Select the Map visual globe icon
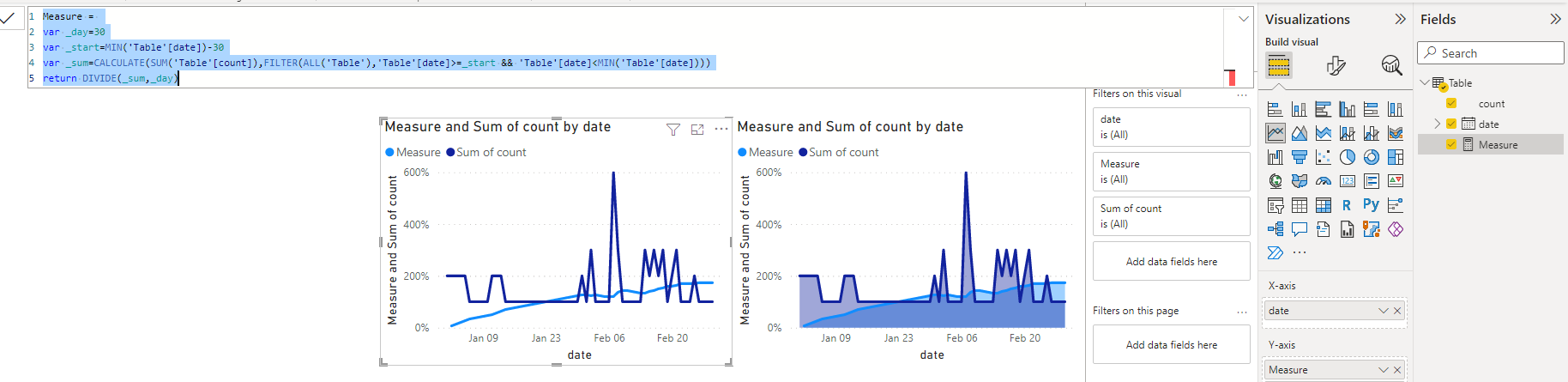Image resolution: width=1568 pixels, height=382 pixels. (1276, 181)
